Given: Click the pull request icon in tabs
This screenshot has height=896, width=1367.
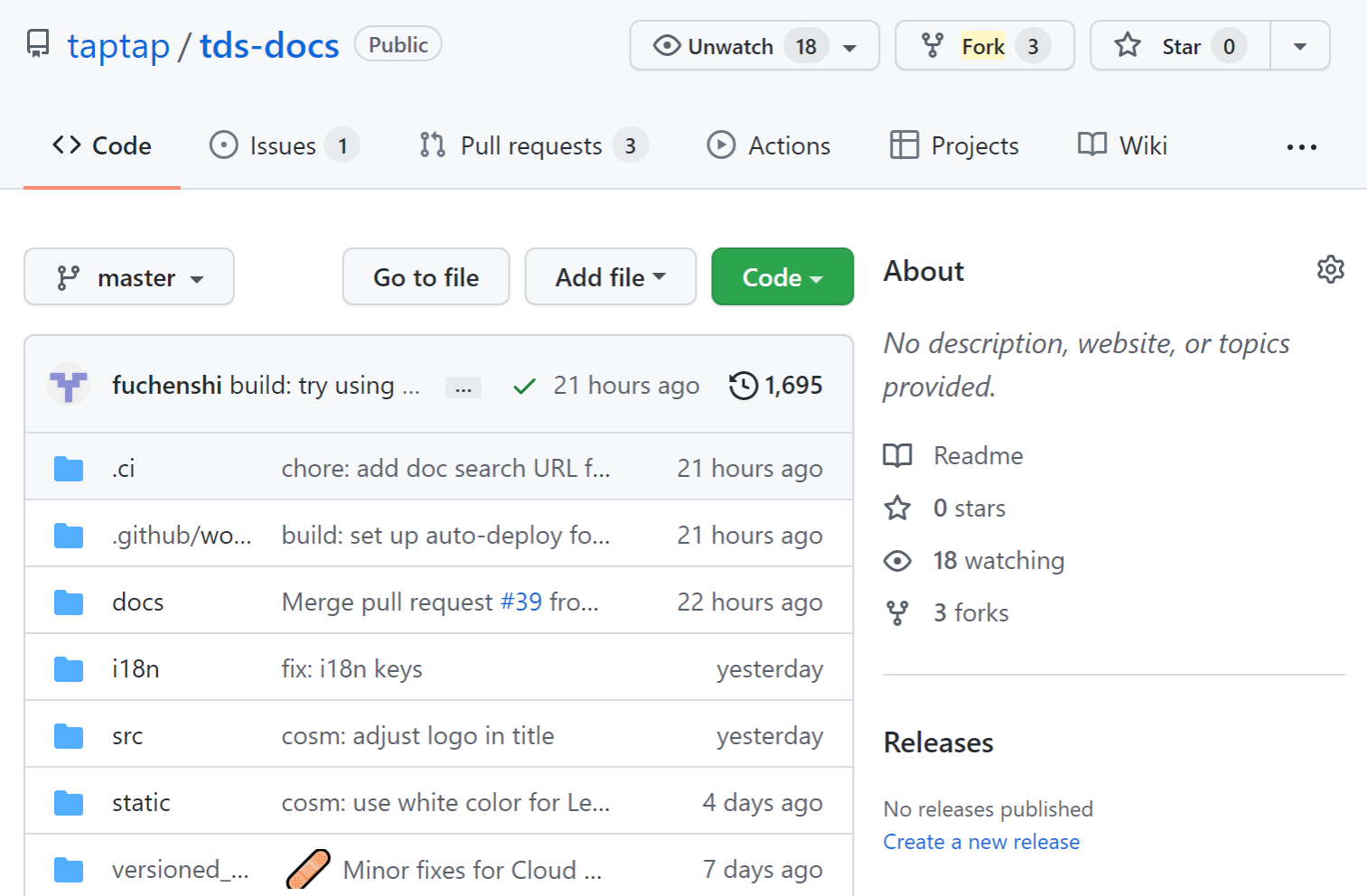Looking at the screenshot, I should (433, 145).
